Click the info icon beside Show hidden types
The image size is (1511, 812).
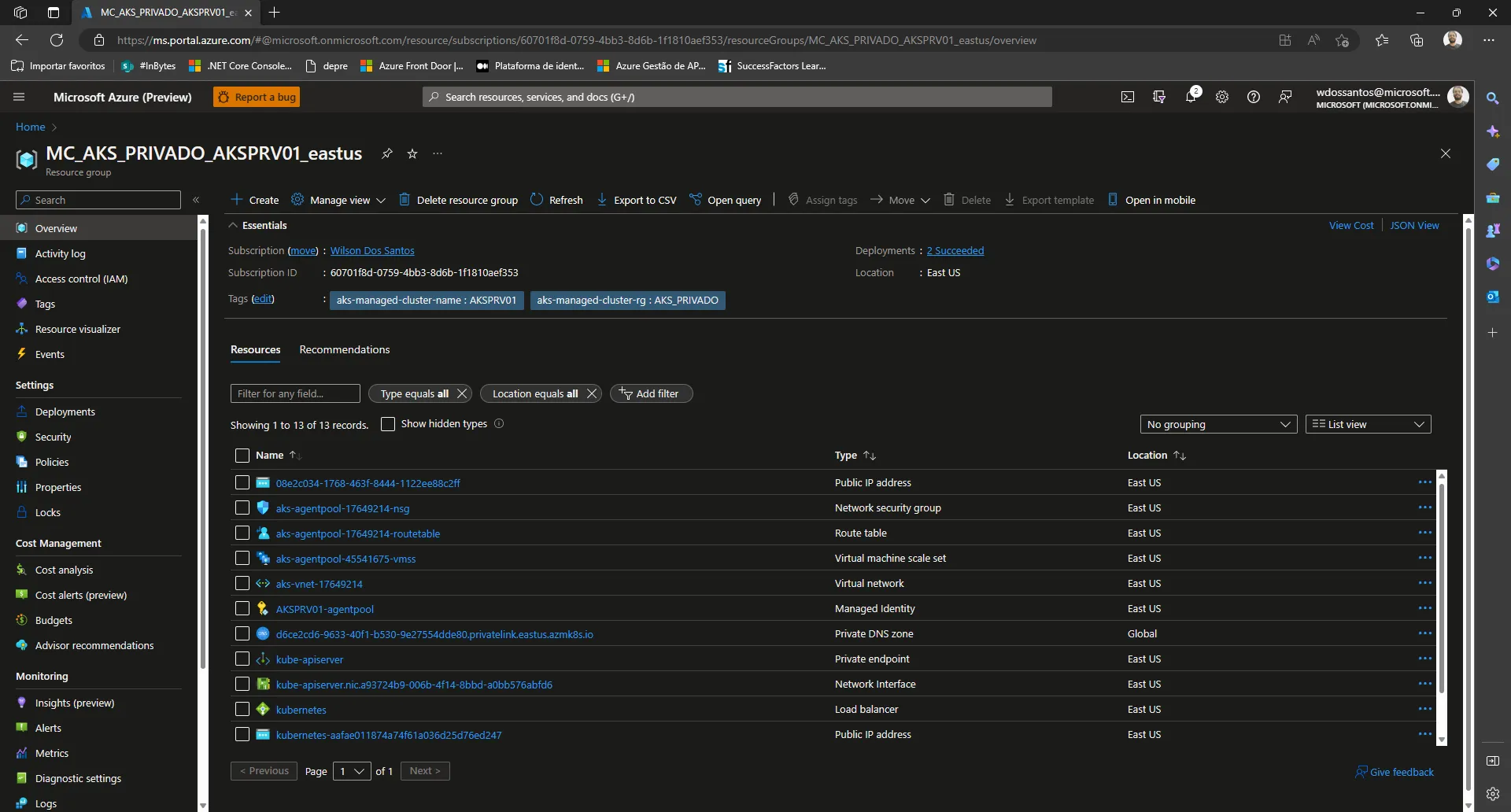[499, 423]
